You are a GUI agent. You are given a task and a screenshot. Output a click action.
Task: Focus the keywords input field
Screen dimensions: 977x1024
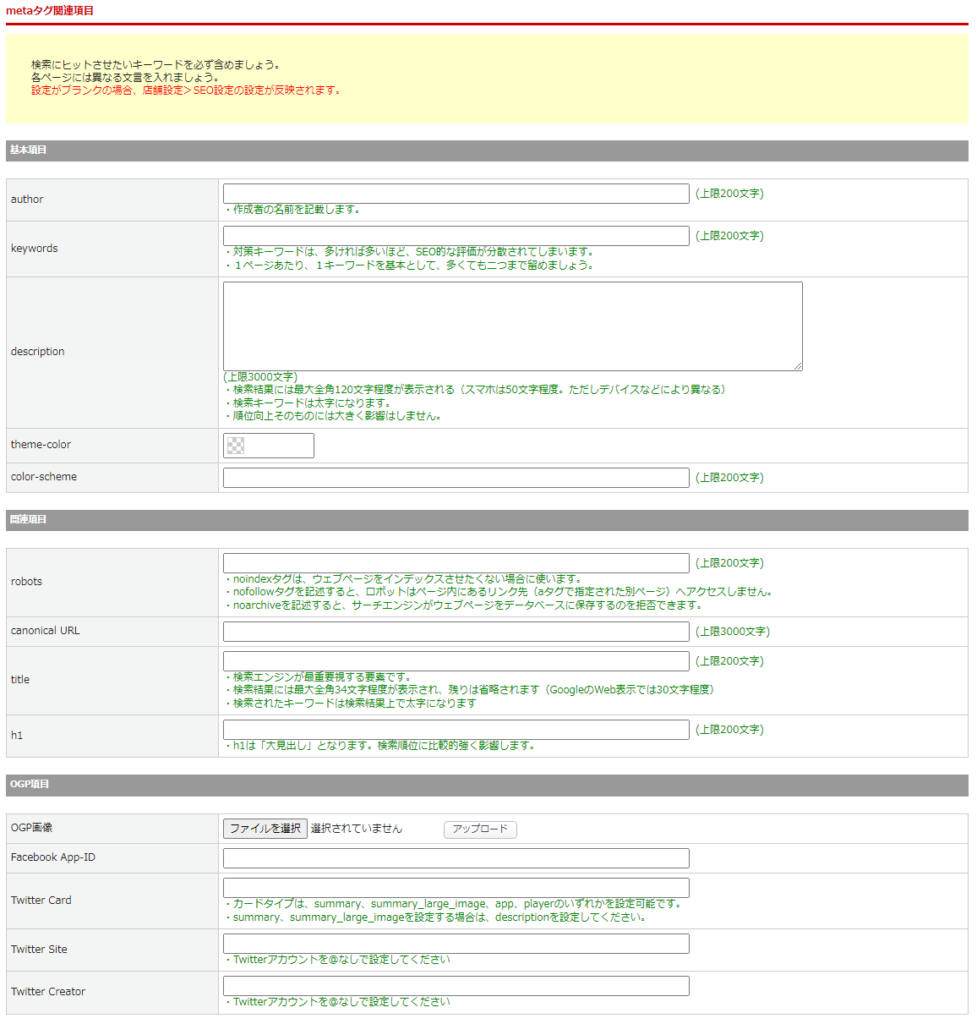pyautogui.click(x=456, y=236)
